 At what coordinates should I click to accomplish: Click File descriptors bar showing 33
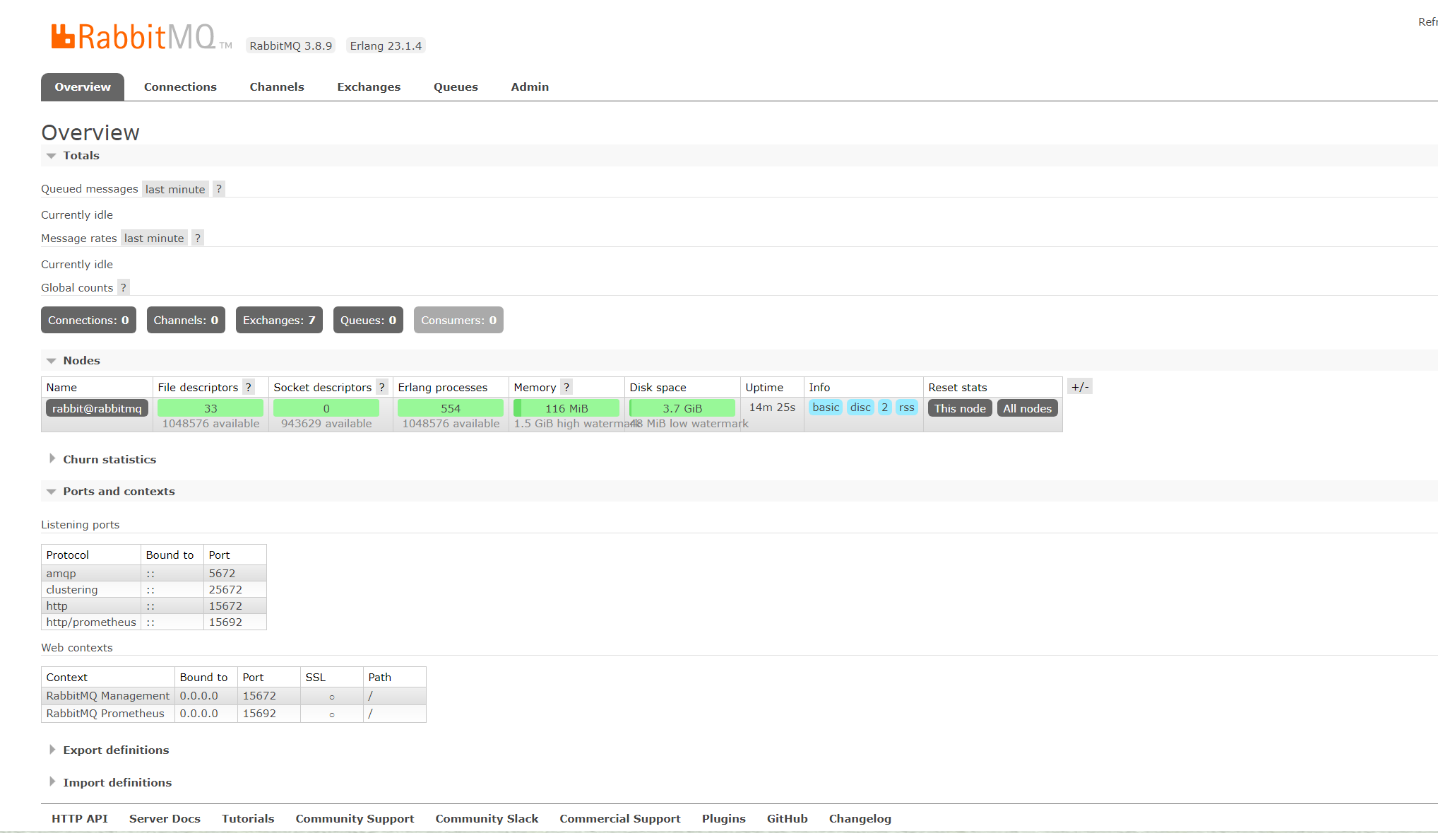tap(210, 408)
